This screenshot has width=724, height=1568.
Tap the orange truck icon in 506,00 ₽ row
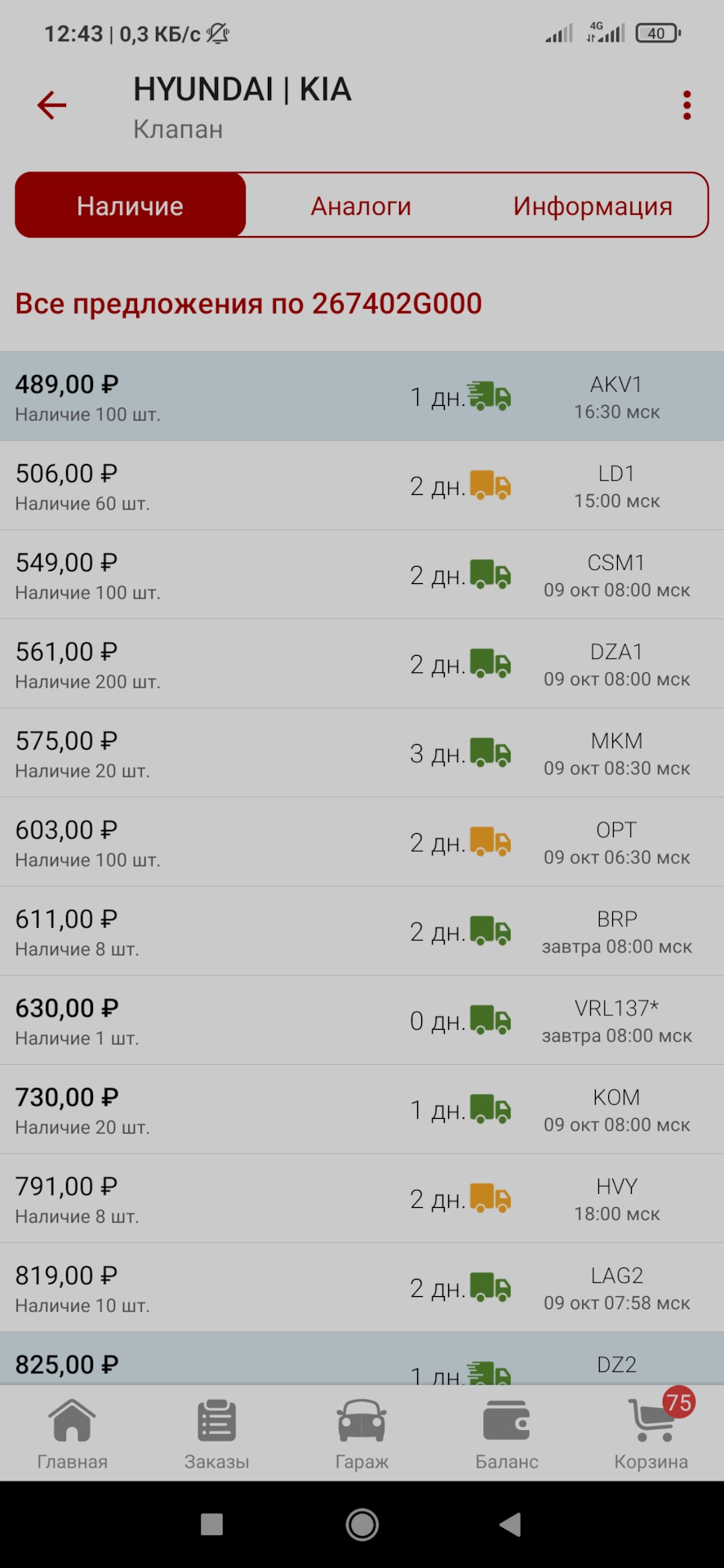point(491,485)
